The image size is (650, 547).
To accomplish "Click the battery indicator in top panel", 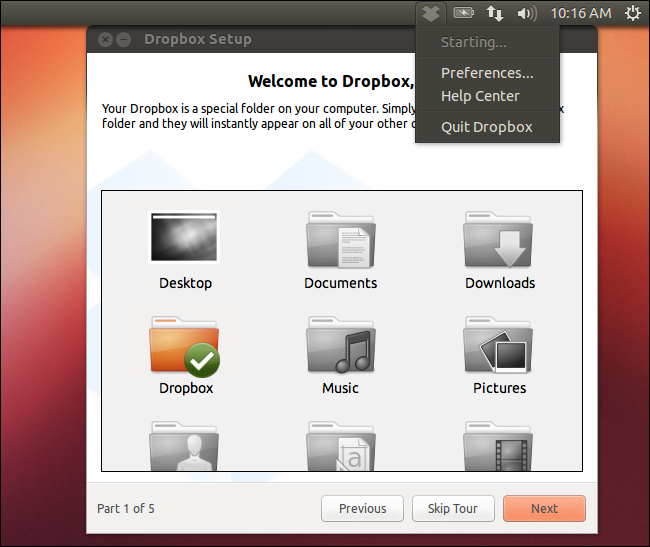I will coord(463,13).
